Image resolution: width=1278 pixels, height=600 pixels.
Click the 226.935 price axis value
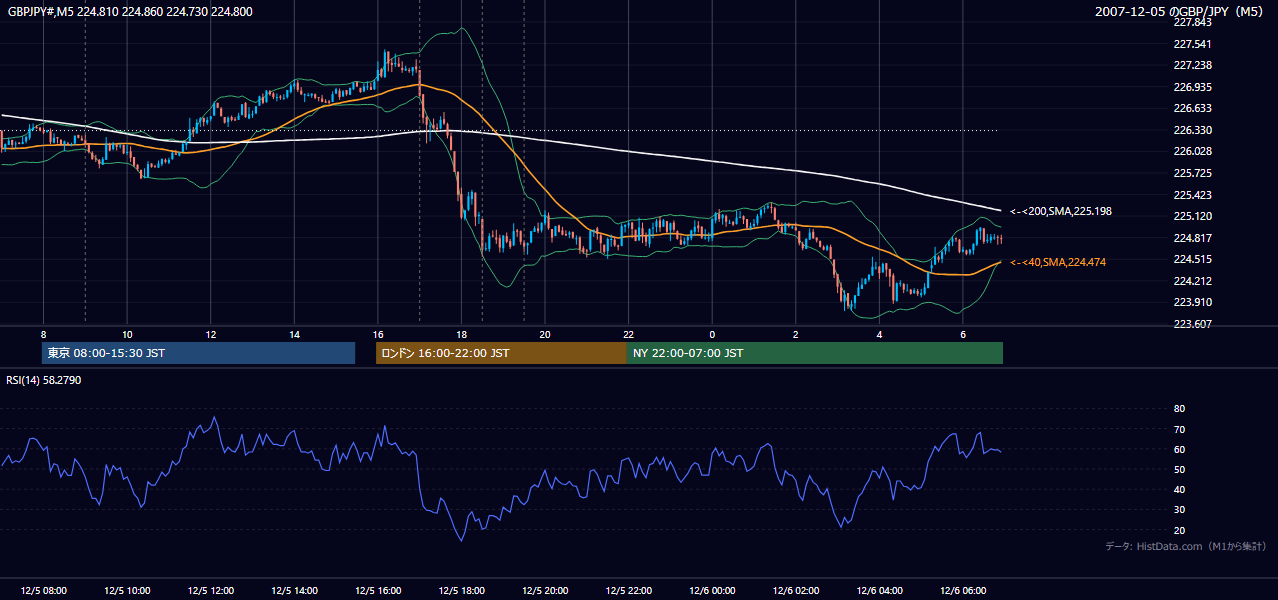pyautogui.click(x=1193, y=87)
